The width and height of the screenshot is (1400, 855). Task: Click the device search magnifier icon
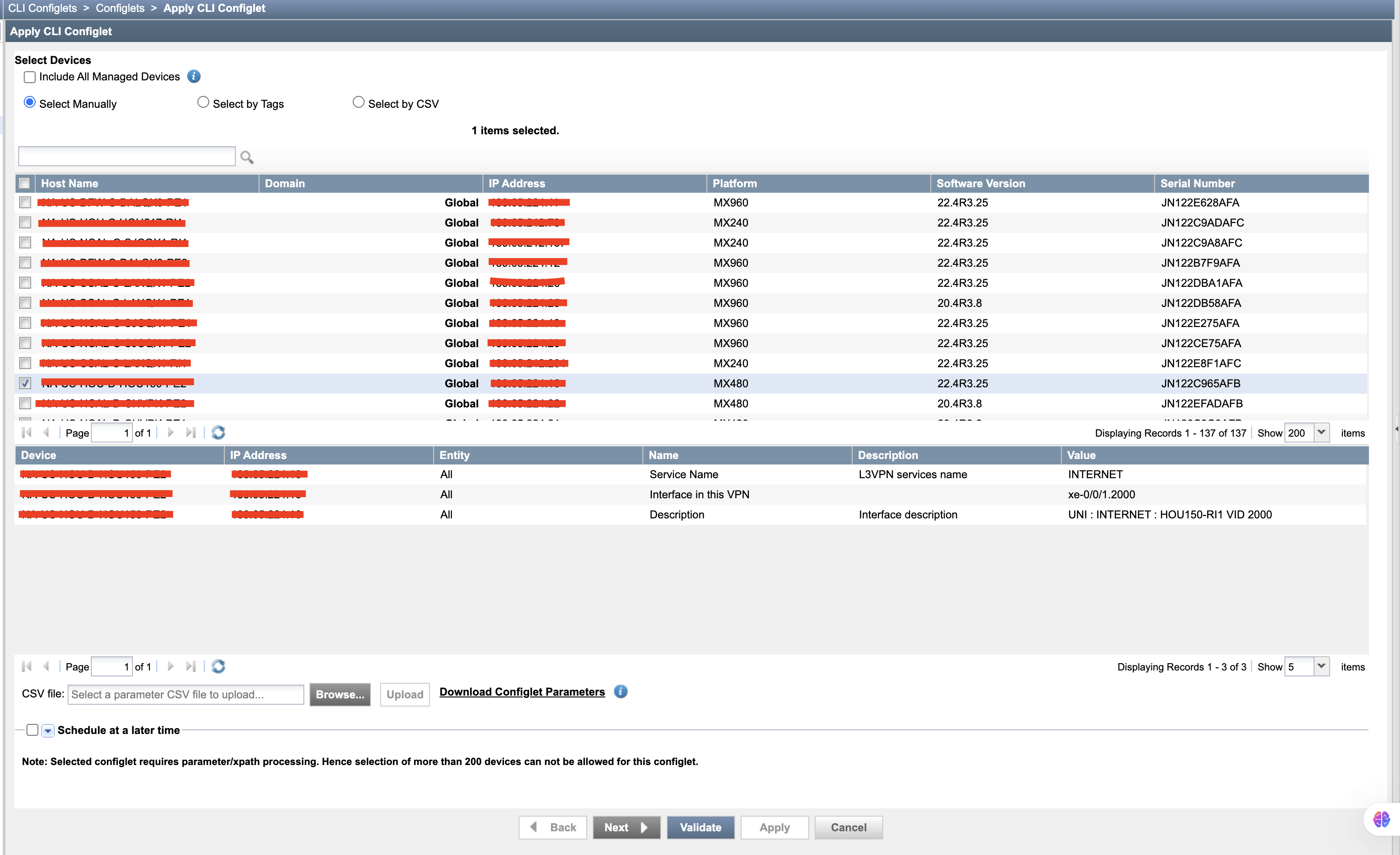coord(247,157)
